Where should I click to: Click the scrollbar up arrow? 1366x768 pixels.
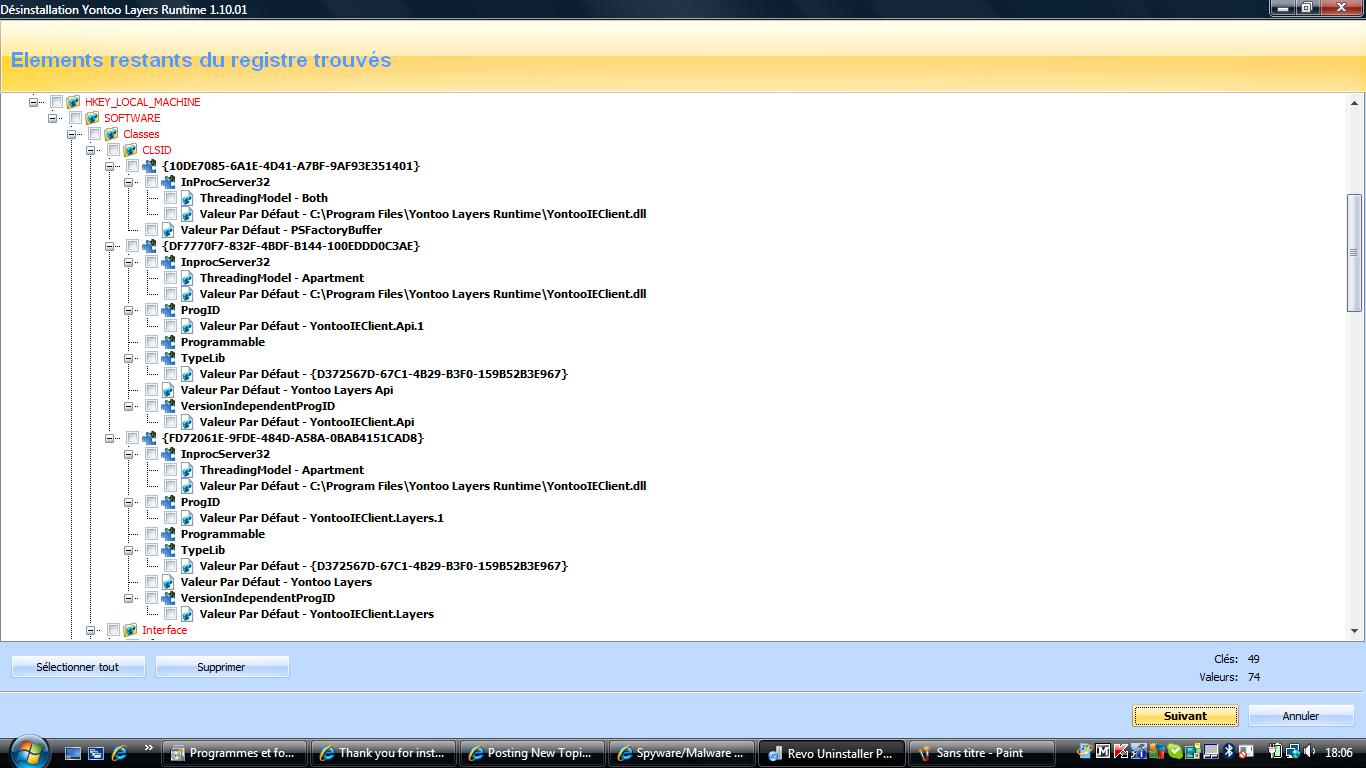click(x=1355, y=103)
